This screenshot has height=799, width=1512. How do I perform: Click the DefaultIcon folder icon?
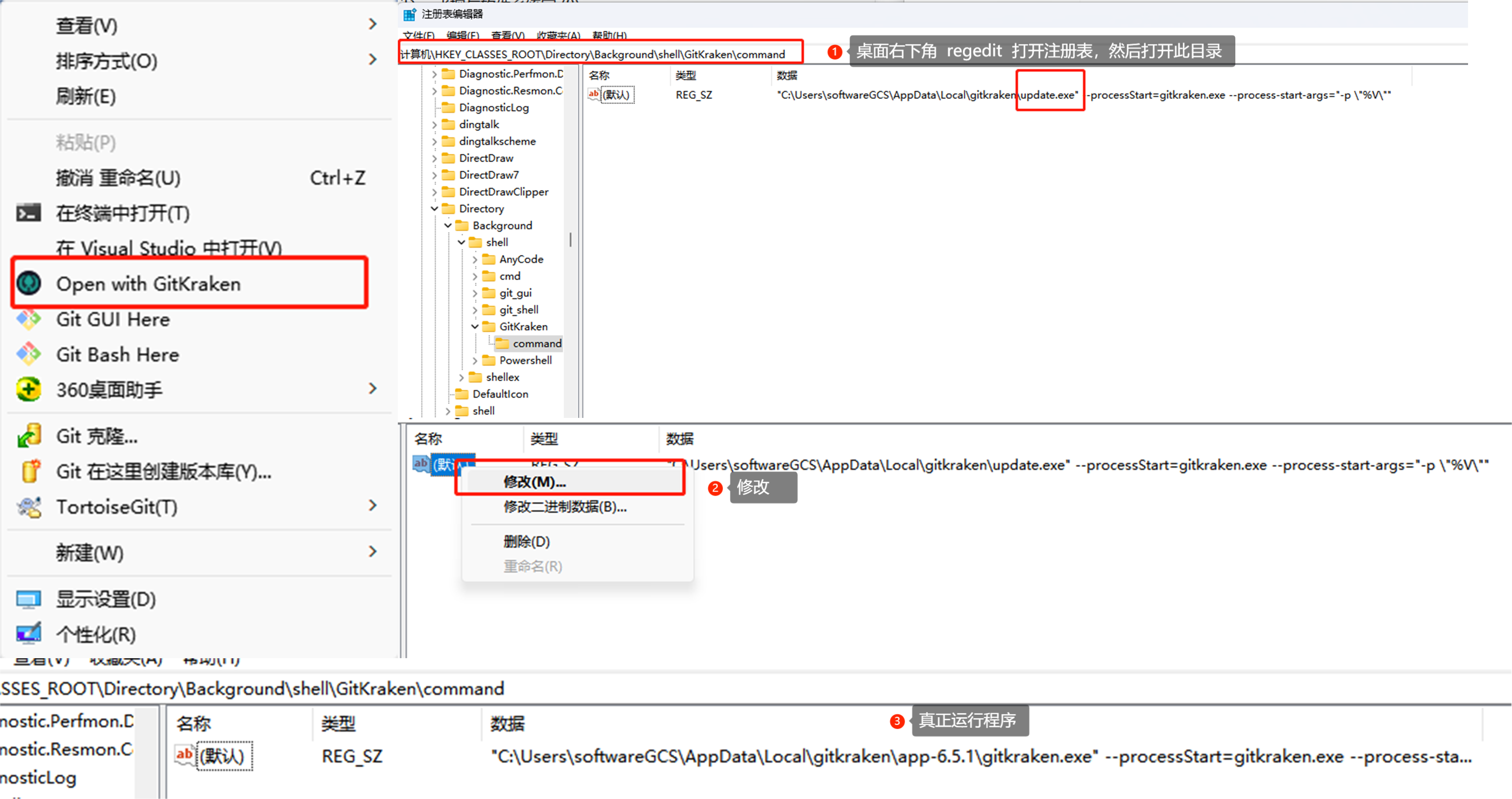pyautogui.click(x=462, y=394)
